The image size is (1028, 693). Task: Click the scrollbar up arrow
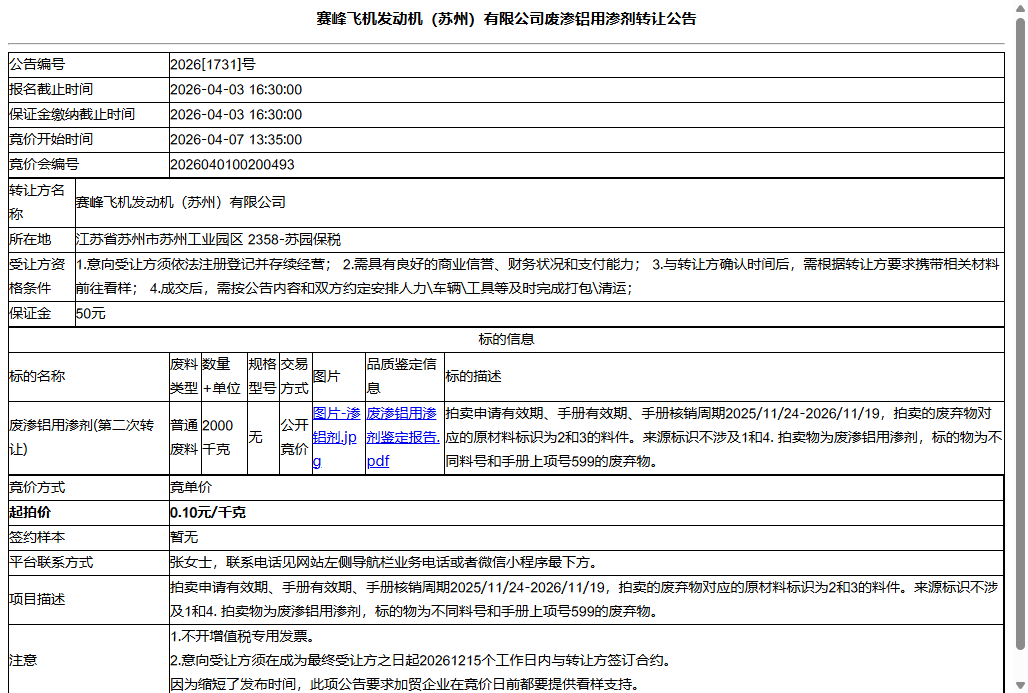(x=1020, y=9)
